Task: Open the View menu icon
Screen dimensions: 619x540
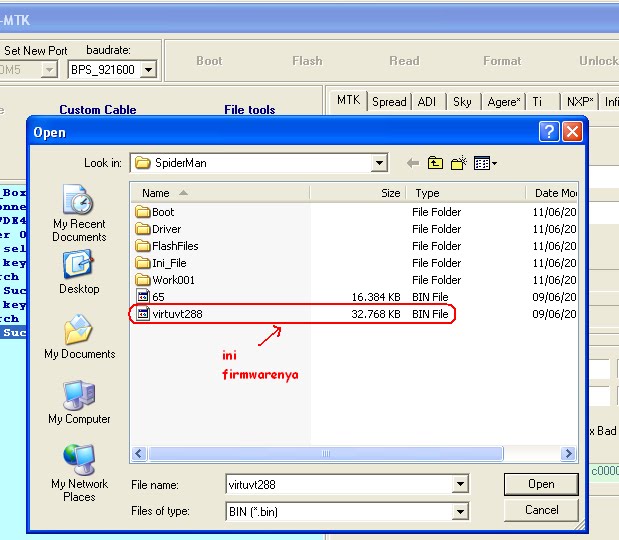Action: coord(485,163)
